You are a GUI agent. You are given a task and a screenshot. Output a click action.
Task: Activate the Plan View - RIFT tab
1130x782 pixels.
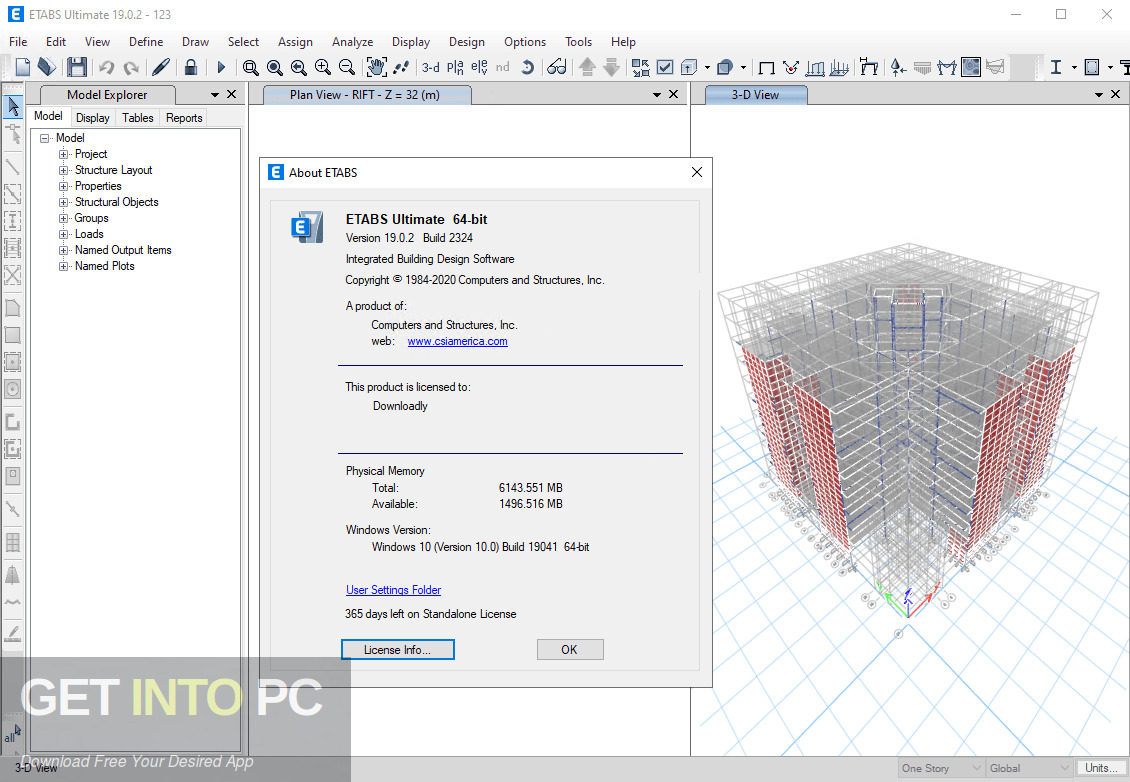click(365, 94)
